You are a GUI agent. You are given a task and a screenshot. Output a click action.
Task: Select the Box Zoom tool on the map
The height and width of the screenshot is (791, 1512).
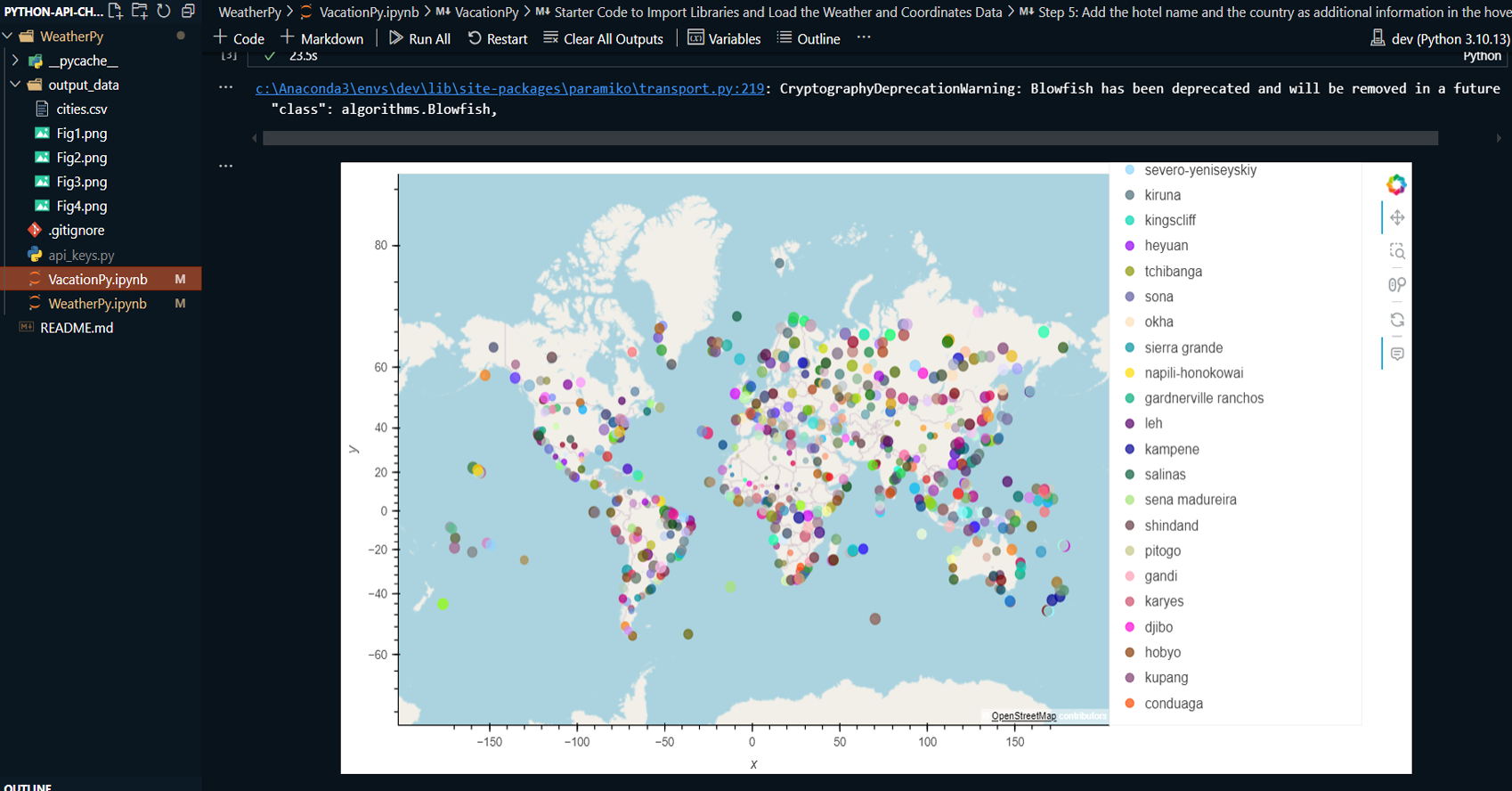coord(1396,252)
